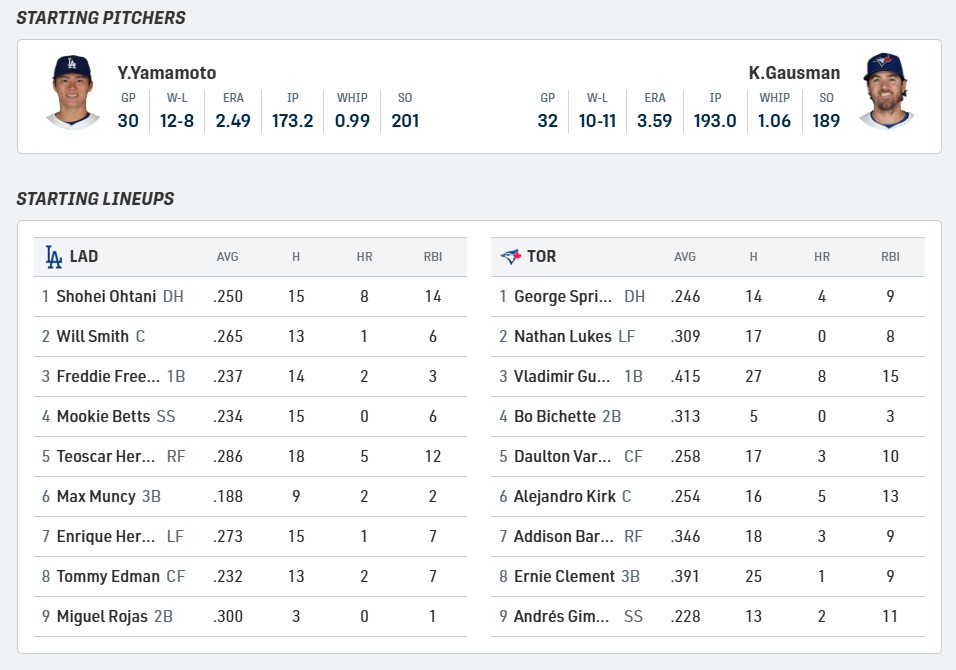Open Y.Yamamoto's headshot photo
Image resolution: width=956 pixels, height=670 pixels.
click(x=73, y=92)
